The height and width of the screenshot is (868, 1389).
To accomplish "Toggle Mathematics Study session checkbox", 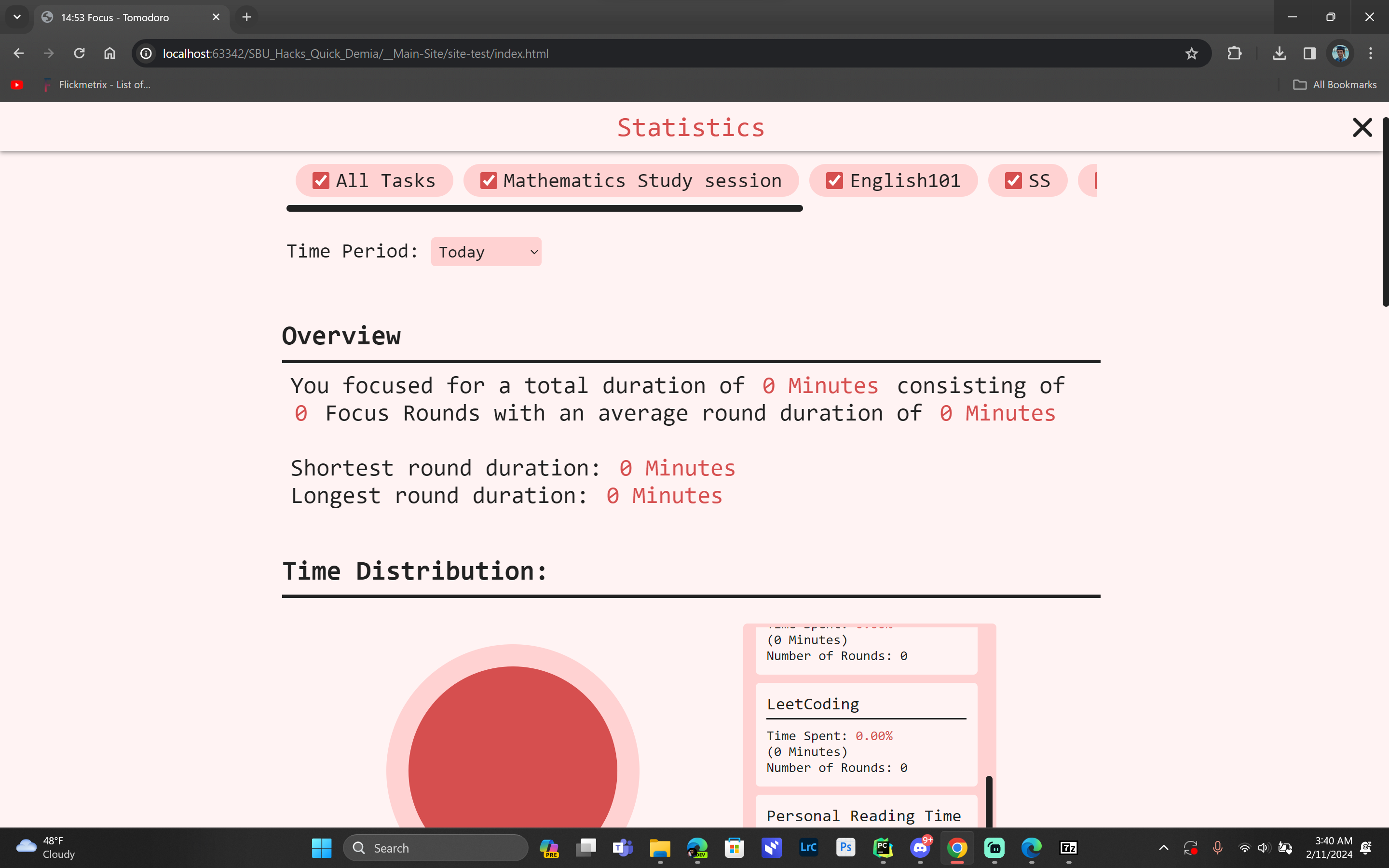I will click(x=489, y=181).
